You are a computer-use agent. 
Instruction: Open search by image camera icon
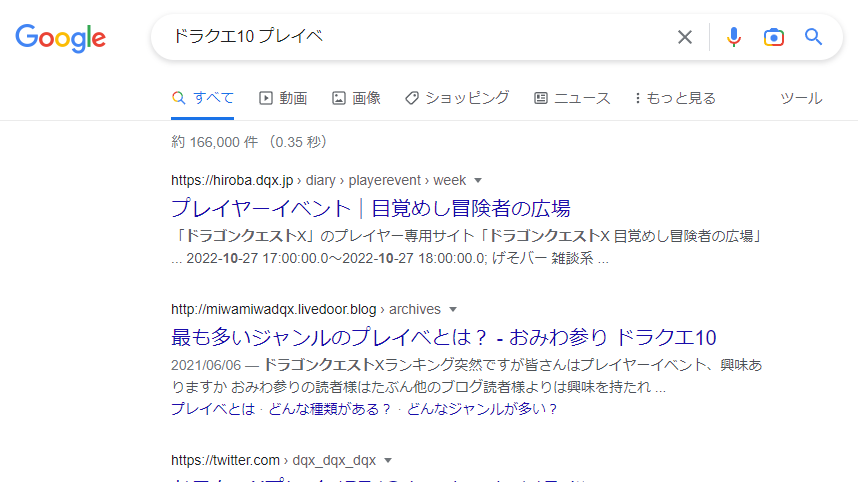(x=774, y=37)
